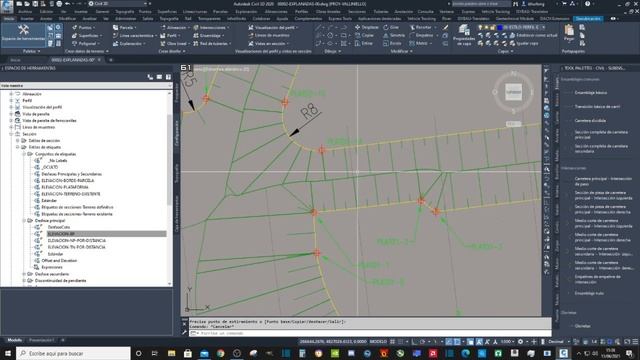Click the Intersecciones tool in ribbon
The width and height of the screenshot is (640, 360).
(211, 27)
